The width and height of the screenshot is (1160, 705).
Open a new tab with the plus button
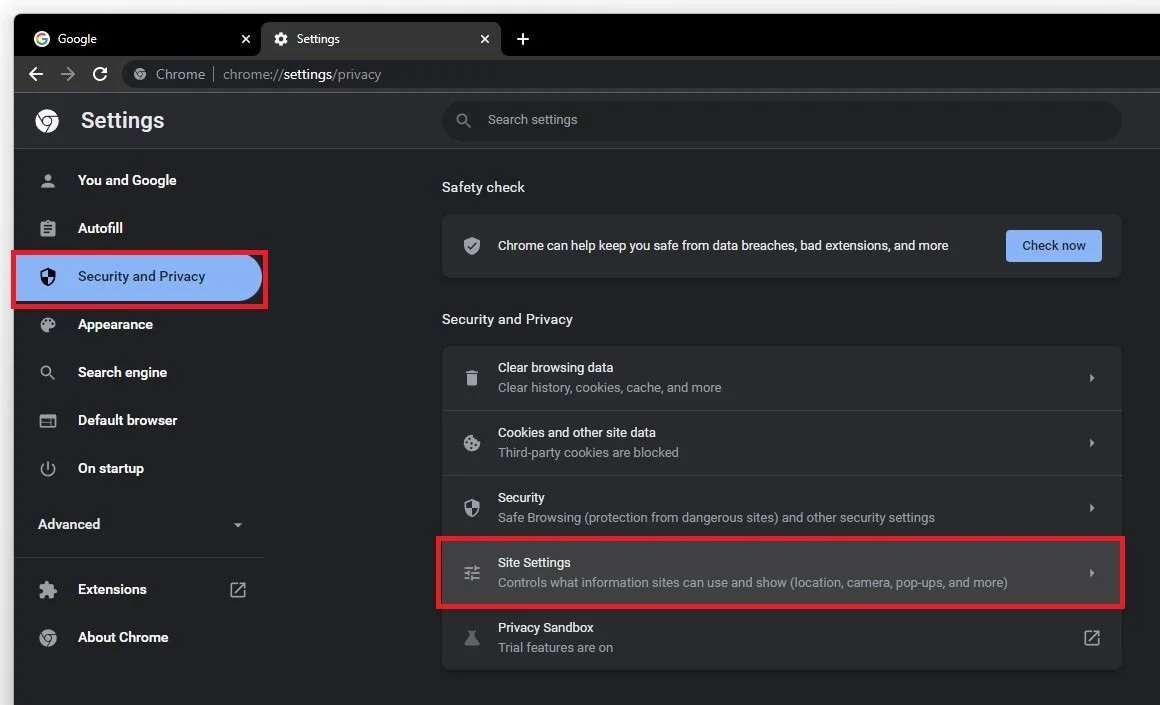(522, 38)
